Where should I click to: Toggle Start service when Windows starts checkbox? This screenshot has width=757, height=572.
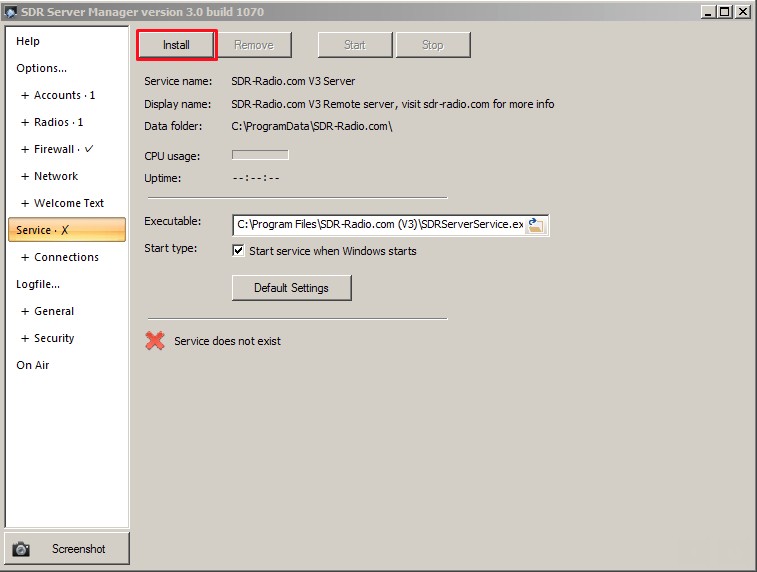pos(238,251)
